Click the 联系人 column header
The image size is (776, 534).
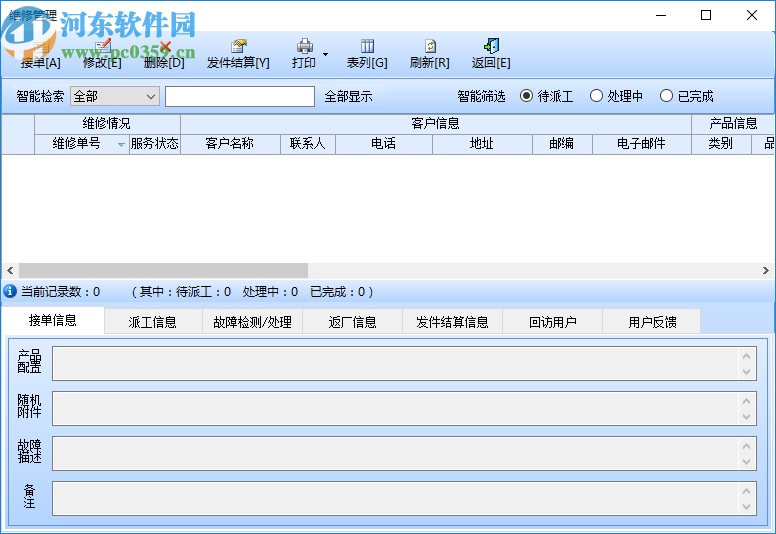pyautogui.click(x=308, y=144)
